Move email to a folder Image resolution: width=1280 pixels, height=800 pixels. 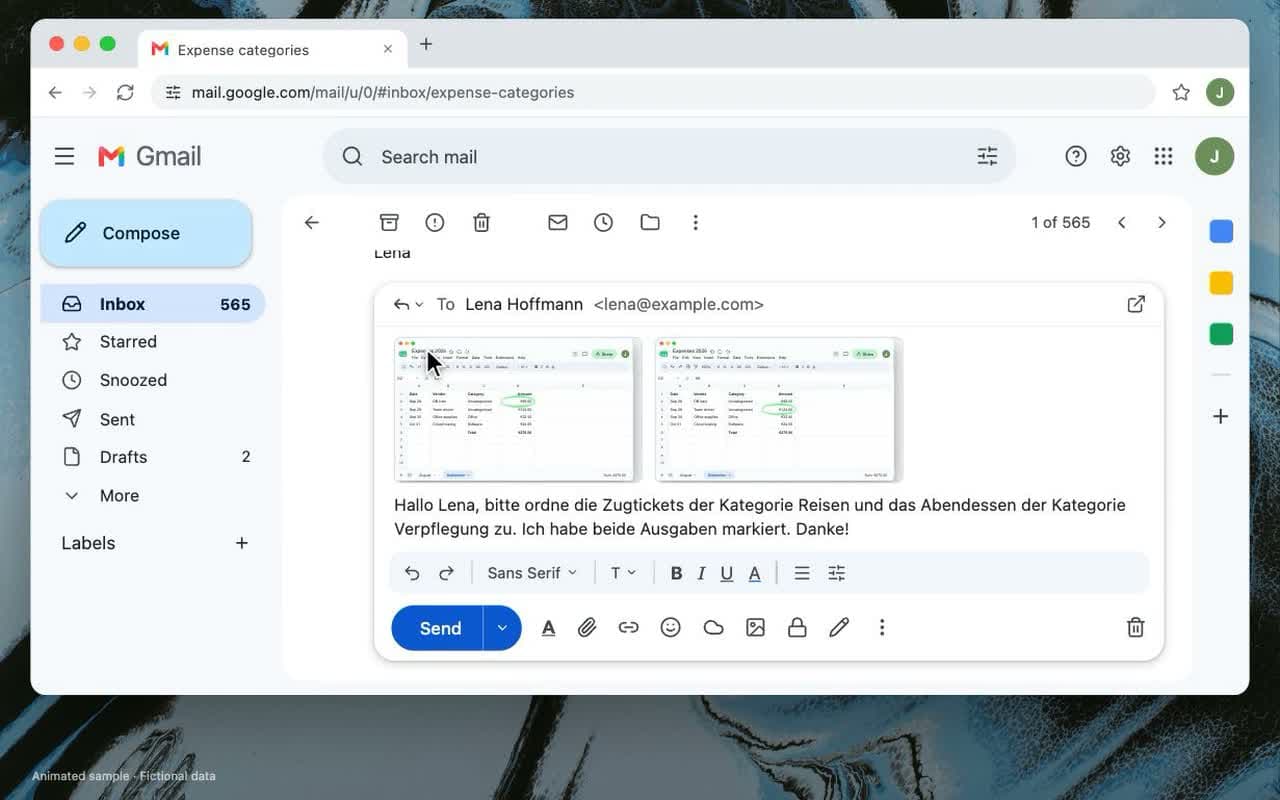pos(650,222)
